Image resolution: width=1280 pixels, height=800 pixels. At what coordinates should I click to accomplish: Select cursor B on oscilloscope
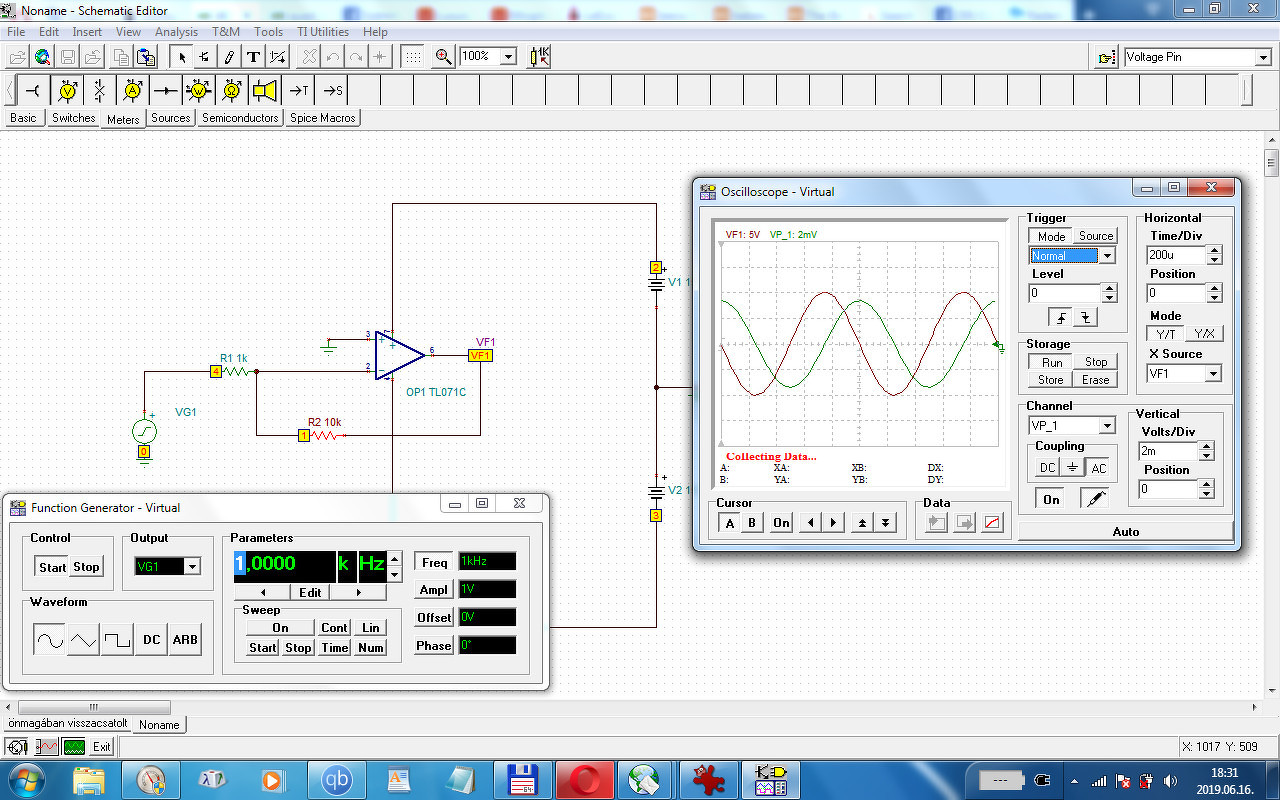pos(752,523)
